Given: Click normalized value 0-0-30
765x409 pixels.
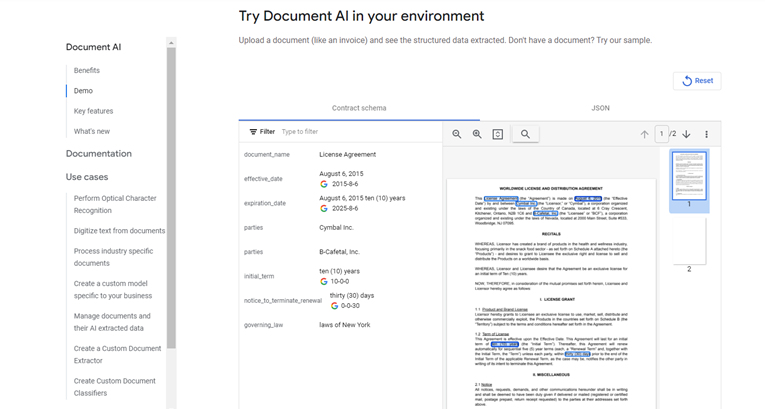Looking at the screenshot, I should [350, 306].
